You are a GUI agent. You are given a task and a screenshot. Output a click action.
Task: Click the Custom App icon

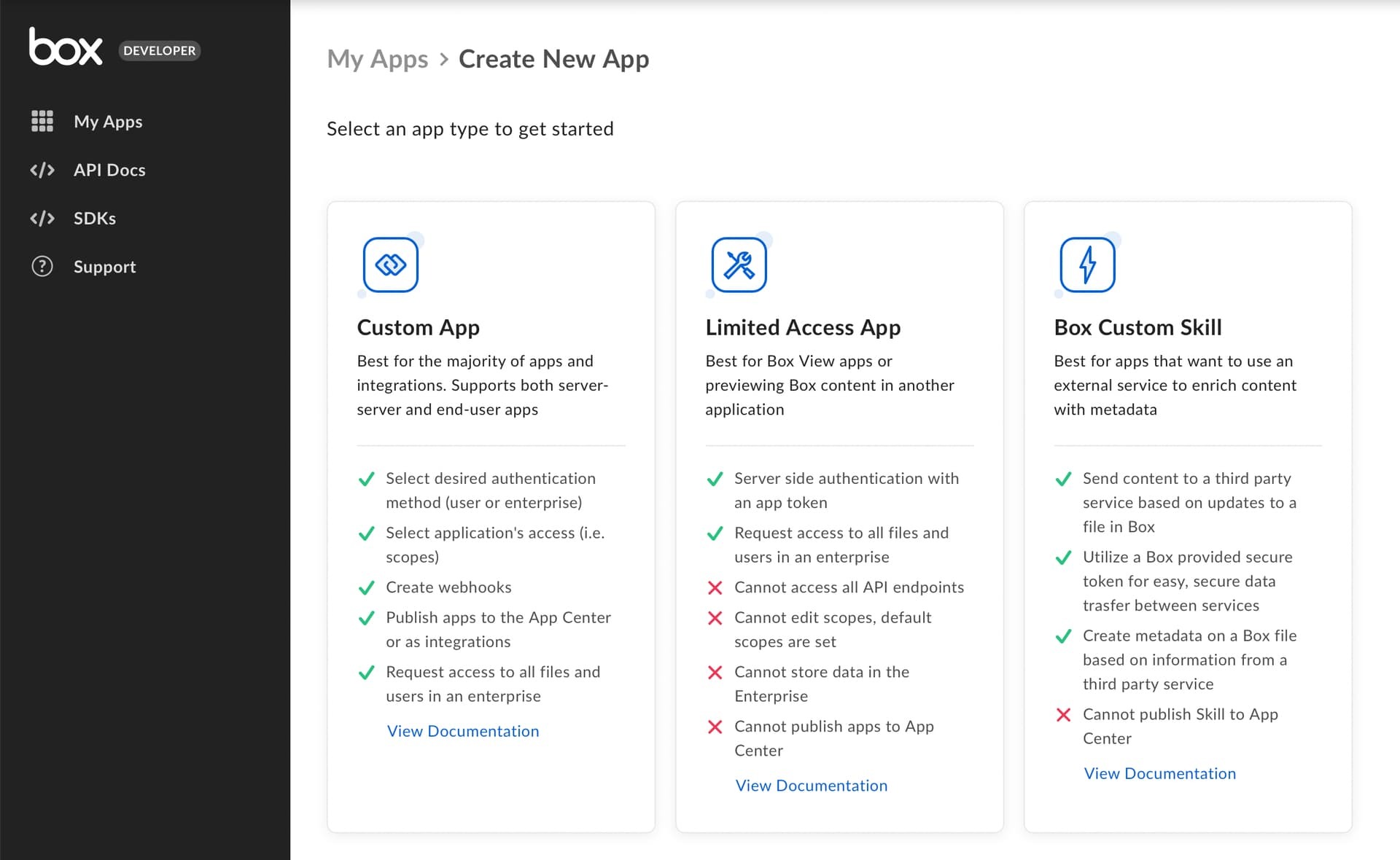click(389, 264)
